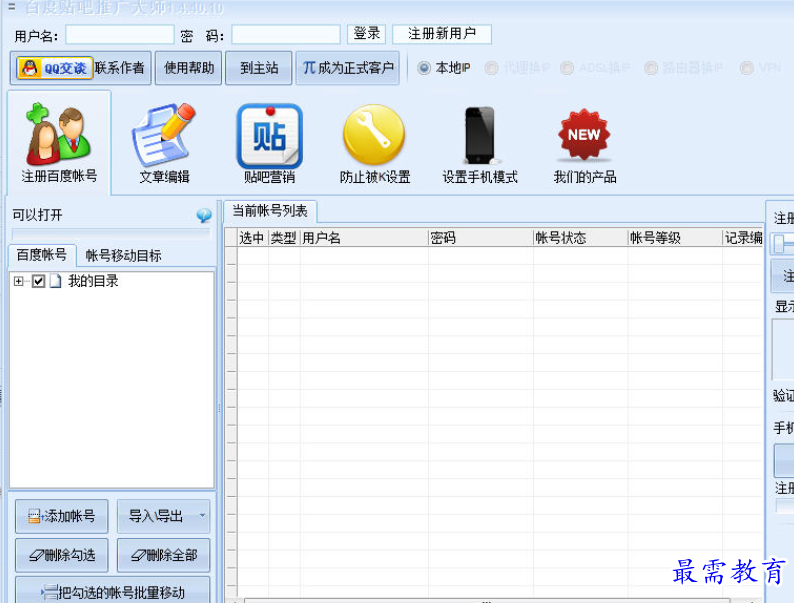The image size is (794, 603).
Task: Expand 我的目录 tree node
Action: click(x=19, y=281)
